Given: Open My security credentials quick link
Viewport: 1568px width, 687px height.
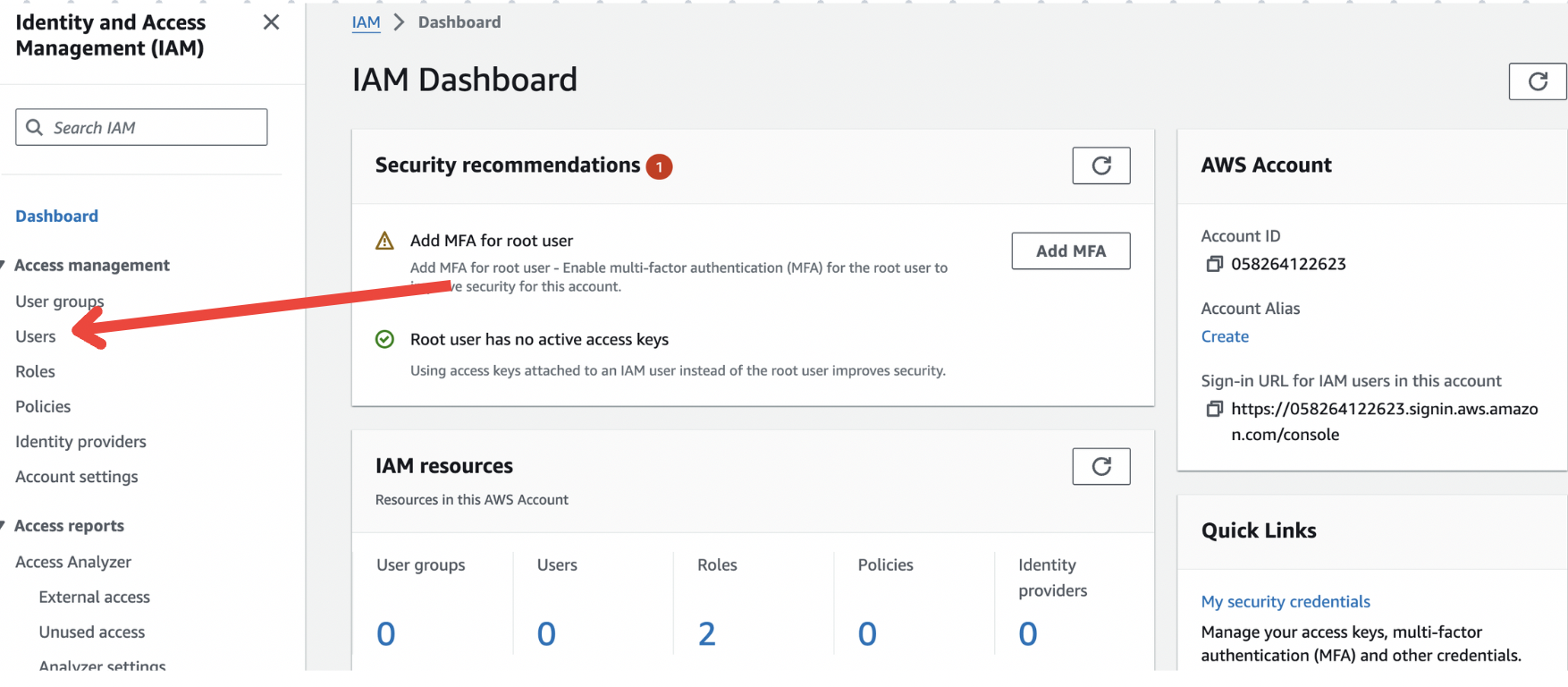Looking at the screenshot, I should 1286,601.
